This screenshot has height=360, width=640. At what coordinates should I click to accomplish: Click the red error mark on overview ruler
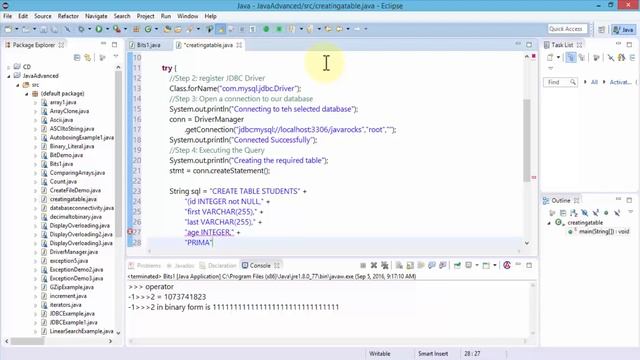[533, 178]
